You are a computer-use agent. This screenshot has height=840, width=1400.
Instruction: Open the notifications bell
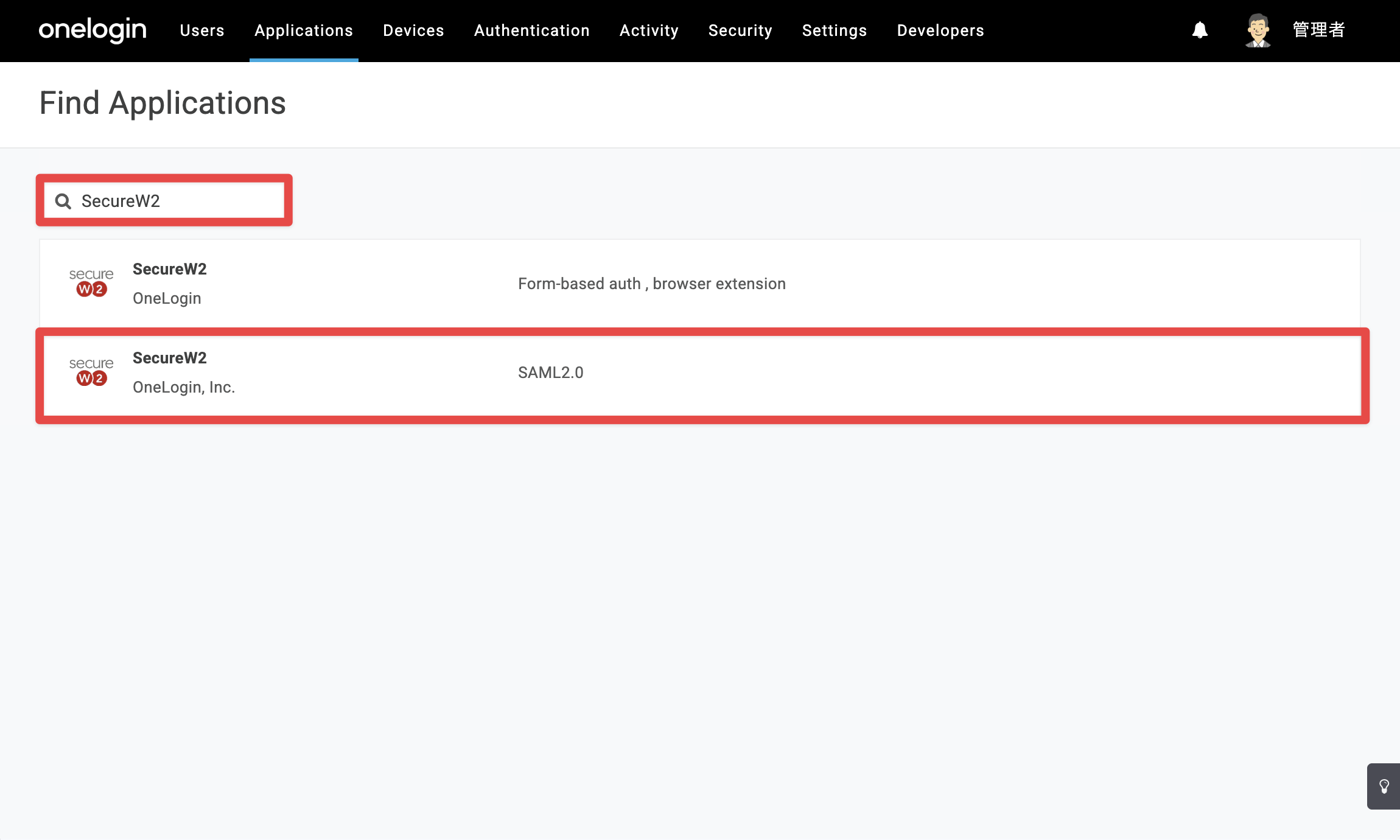[x=1200, y=30]
